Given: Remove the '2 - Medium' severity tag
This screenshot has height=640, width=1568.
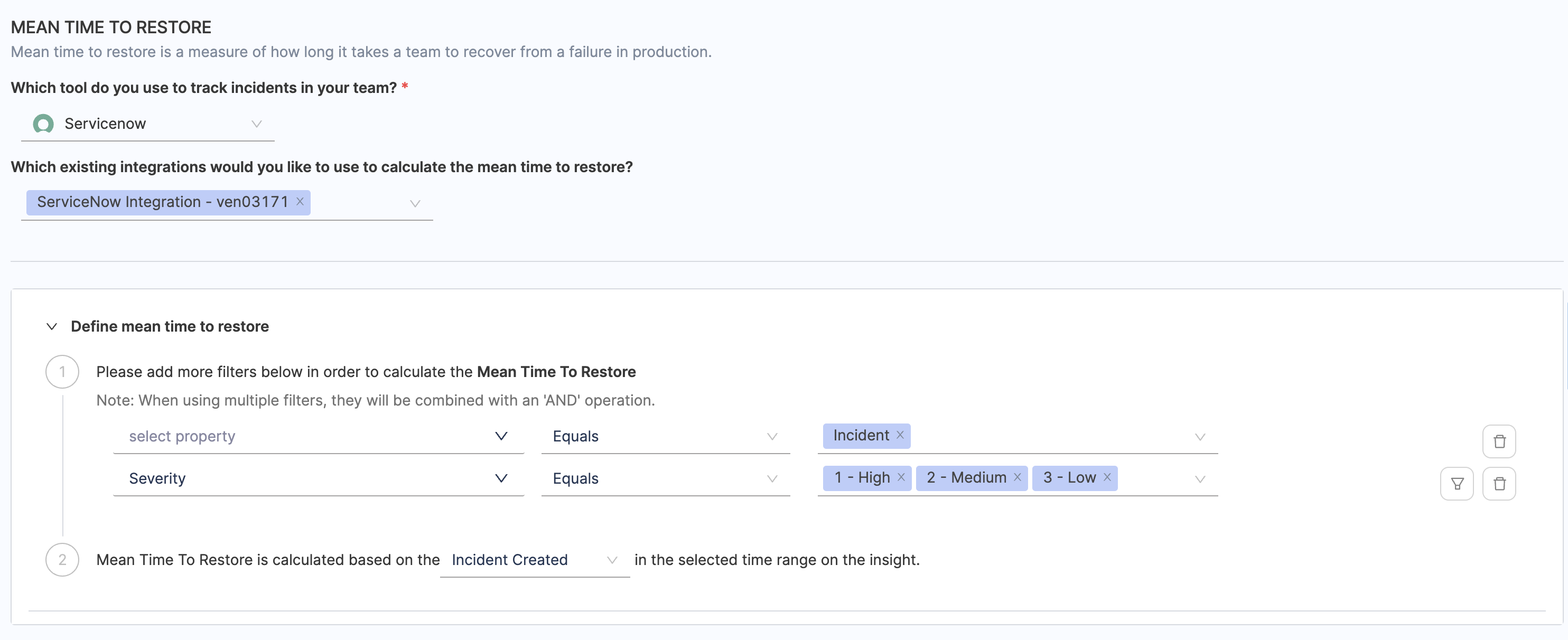Looking at the screenshot, I should pyautogui.click(x=1017, y=477).
